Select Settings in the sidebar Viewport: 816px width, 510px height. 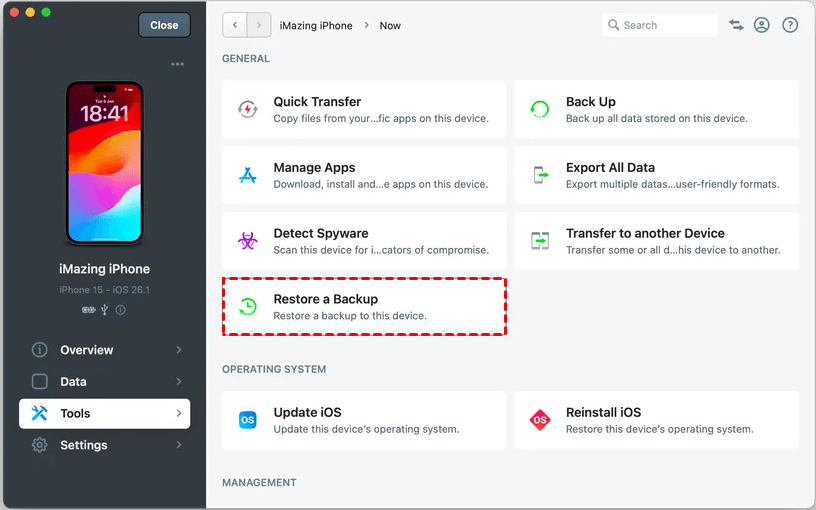[x=105, y=445]
